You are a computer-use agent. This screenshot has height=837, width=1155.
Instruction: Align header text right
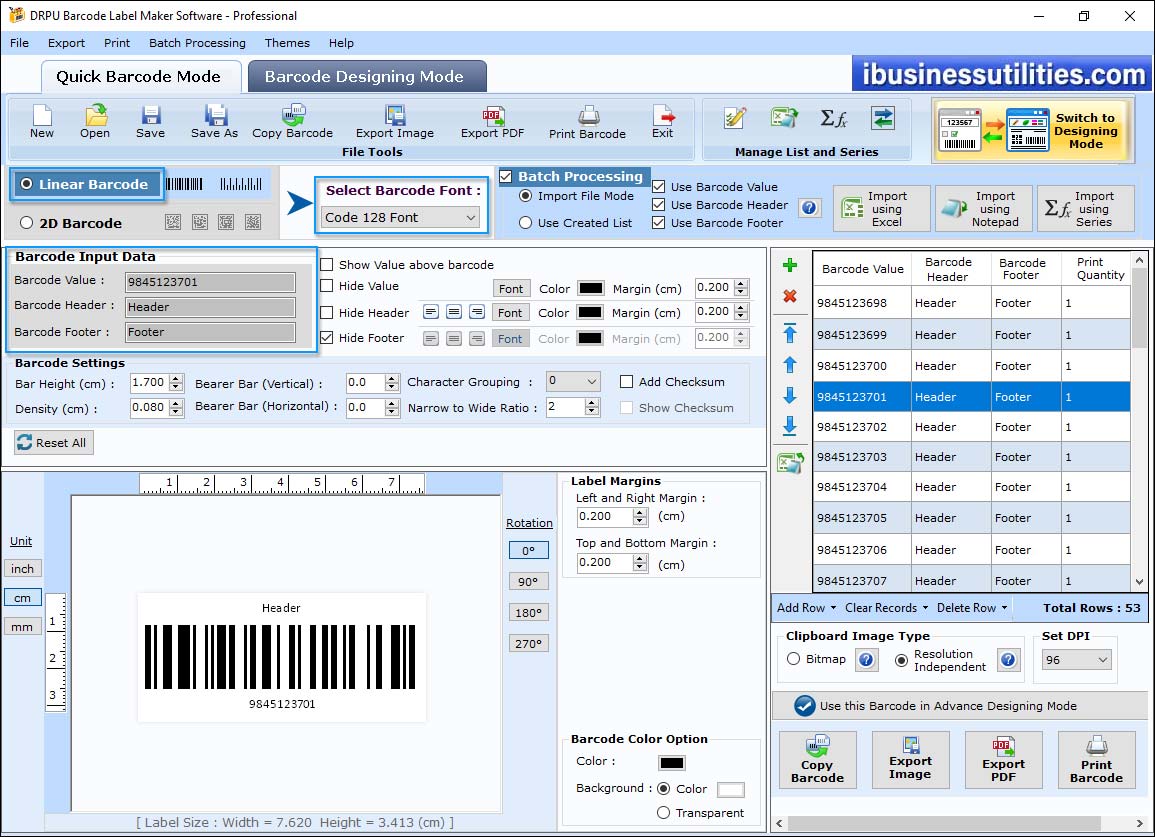point(477,312)
